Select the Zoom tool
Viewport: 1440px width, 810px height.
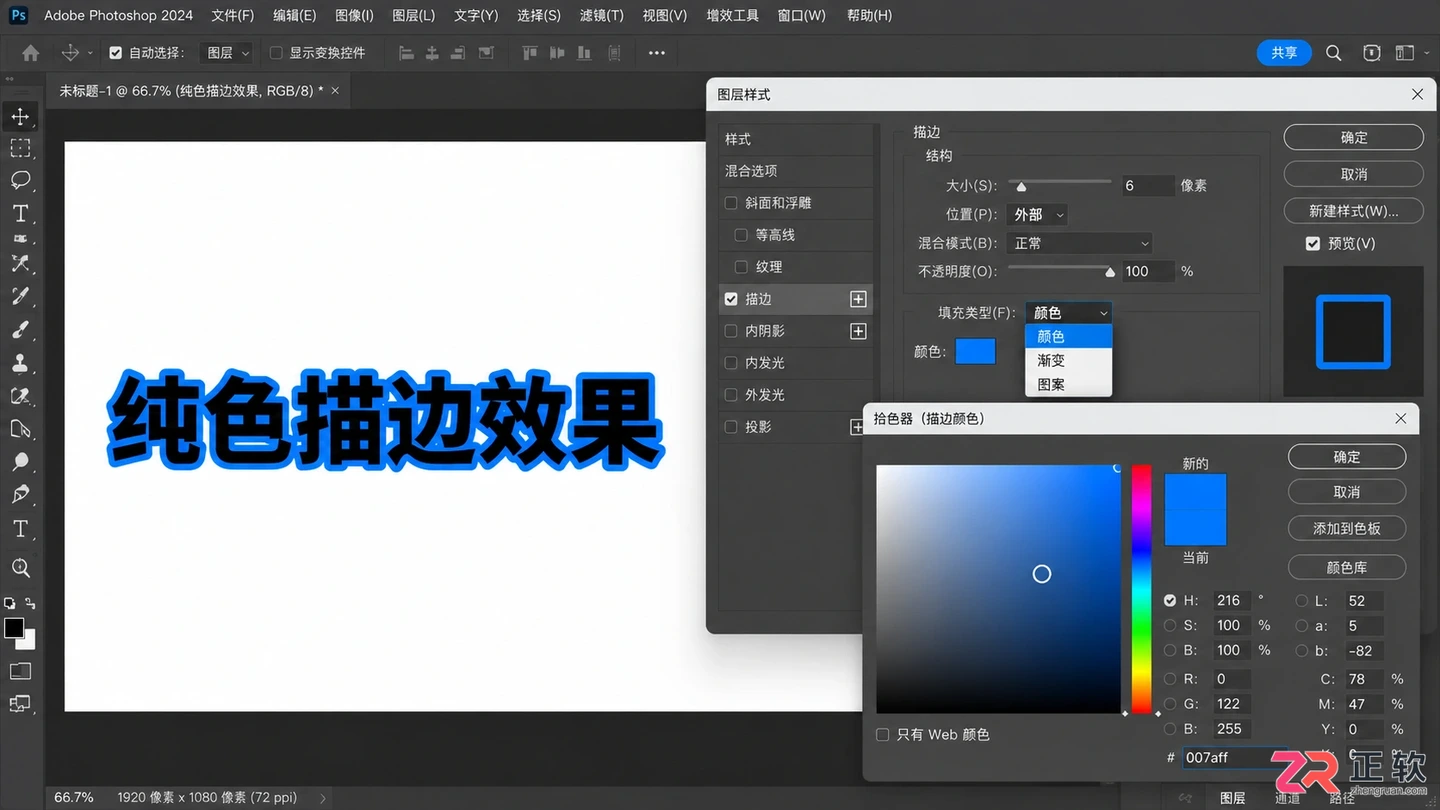coord(20,568)
